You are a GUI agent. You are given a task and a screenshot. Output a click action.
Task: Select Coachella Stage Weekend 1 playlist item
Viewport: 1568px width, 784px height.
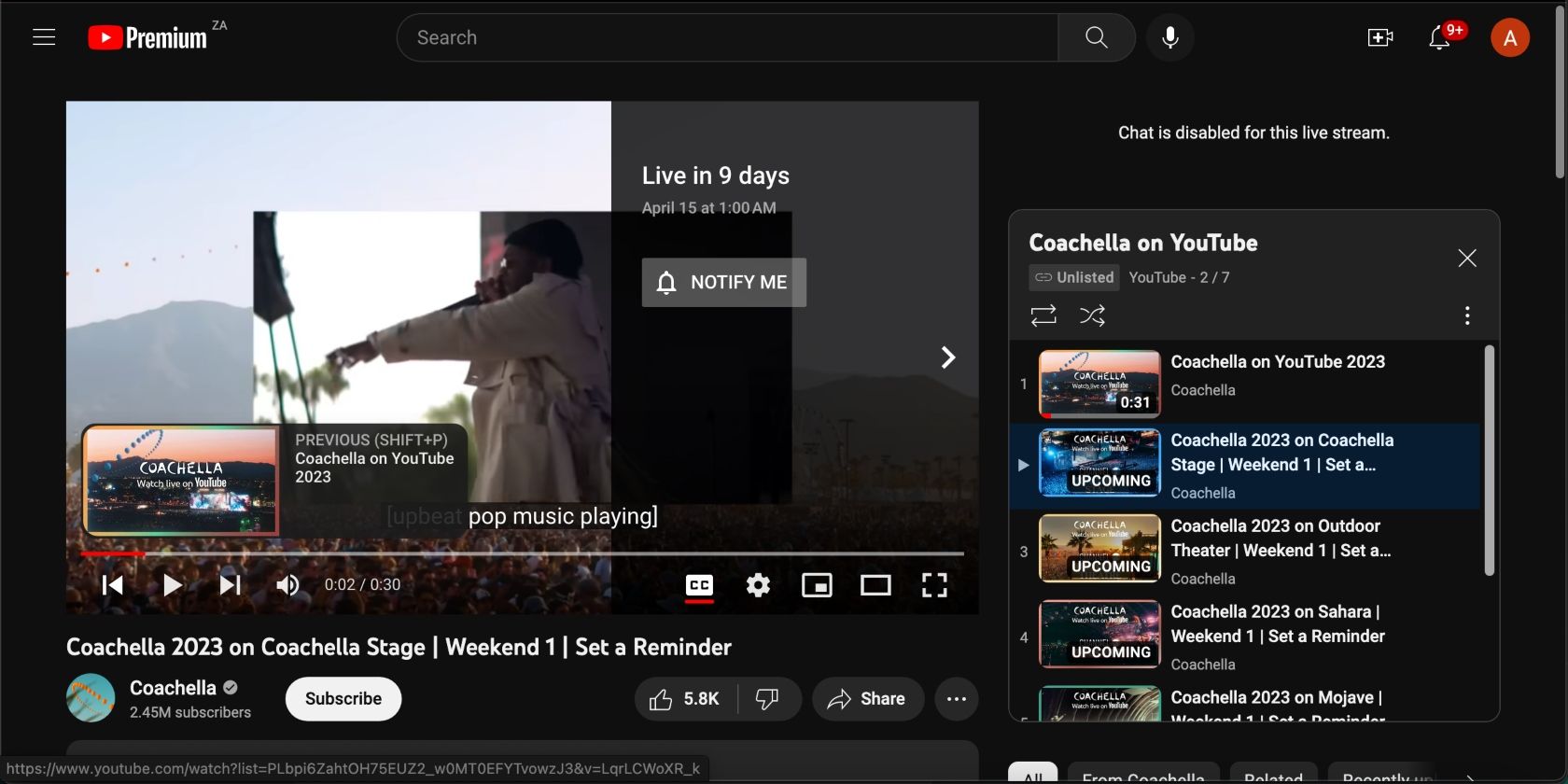1245,466
